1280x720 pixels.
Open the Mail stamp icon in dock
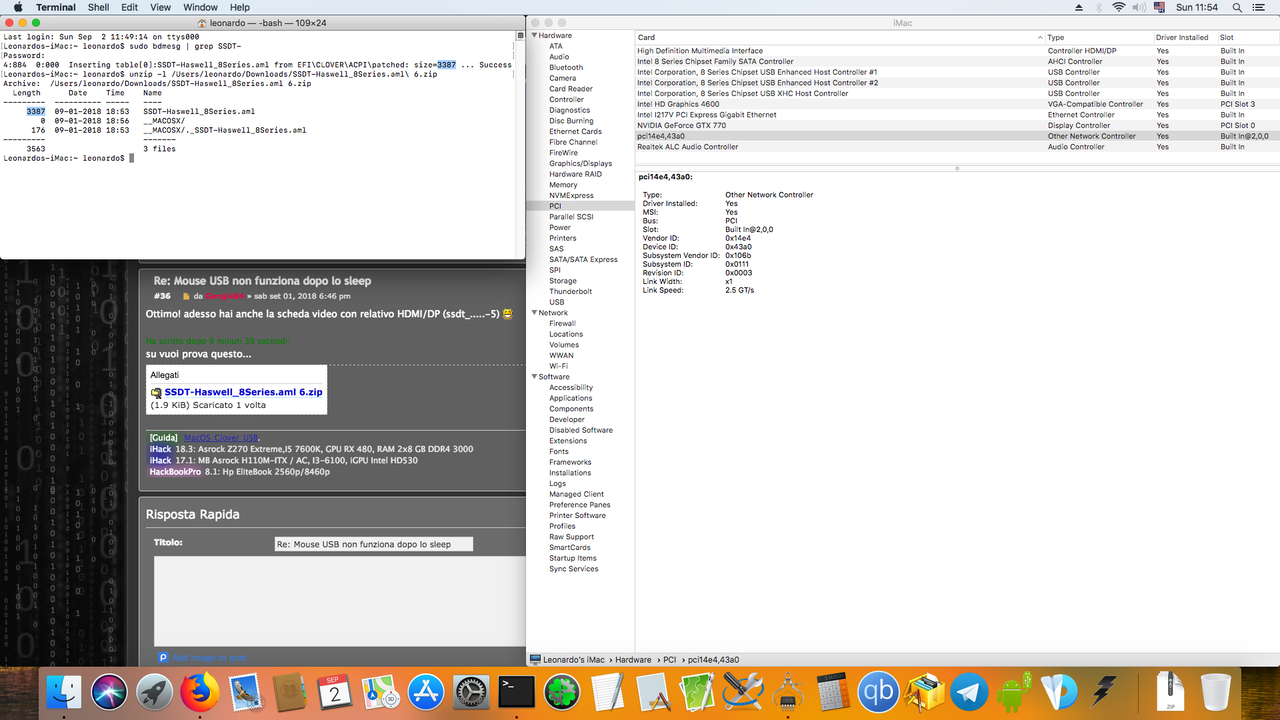point(245,691)
